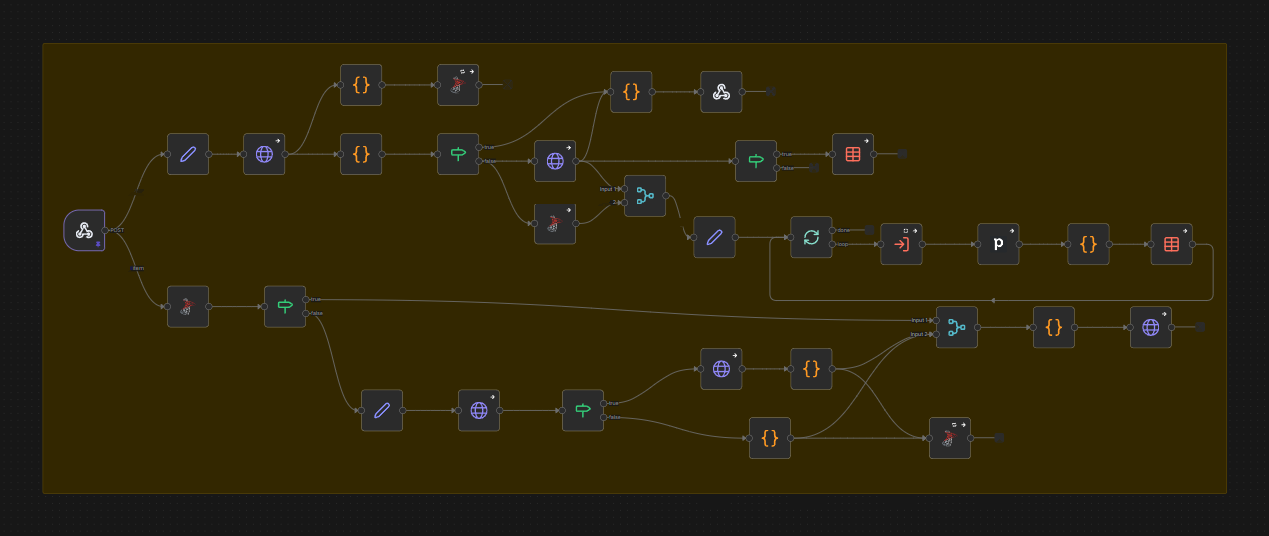Select the Webhook trigger node labeled POST
The width and height of the screenshot is (1269, 536).
(x=84, y=230)
